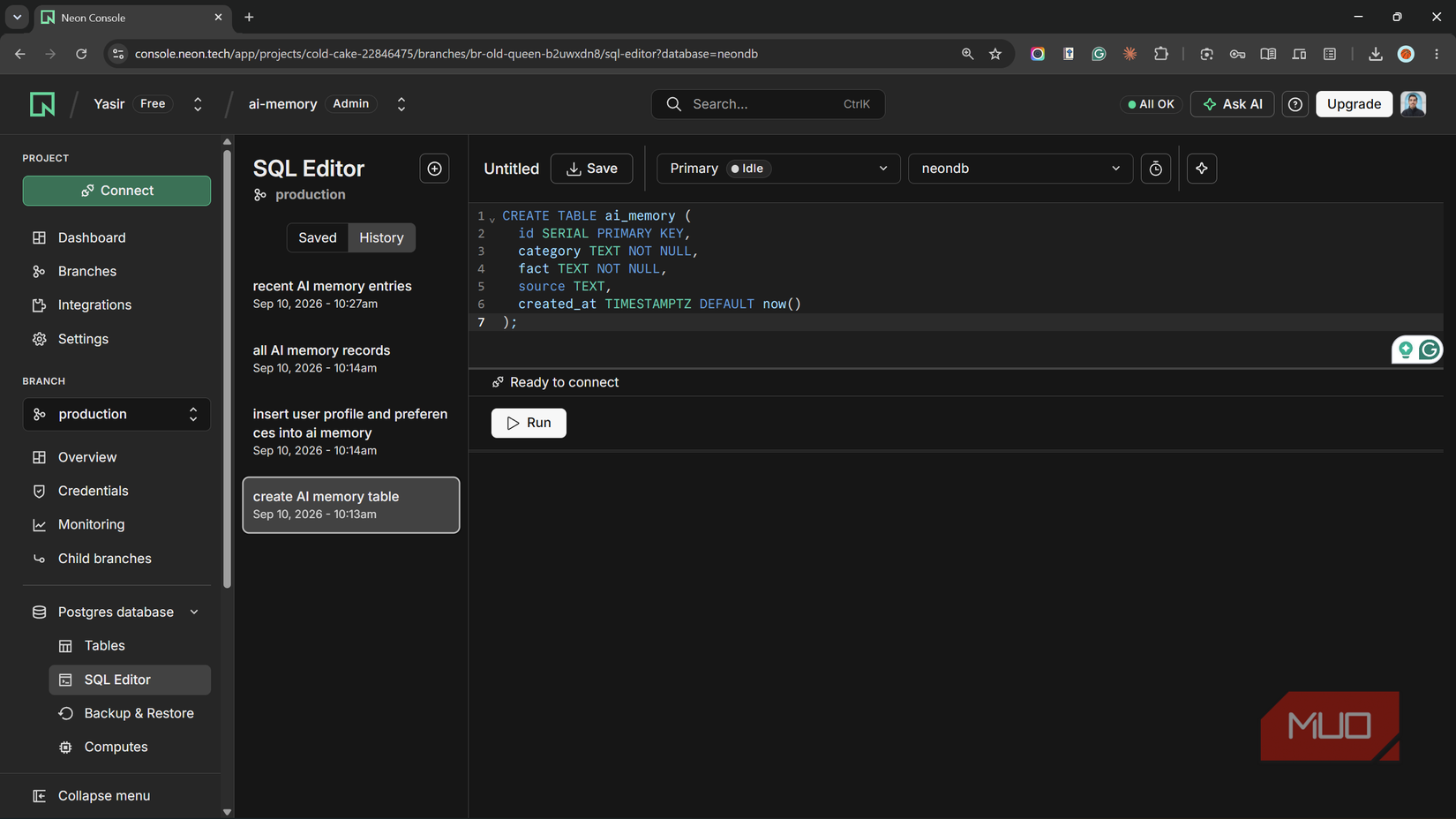Close the Neon Console tab
This screenshot has height=819, width=1456.
click(x=218, y=17)
